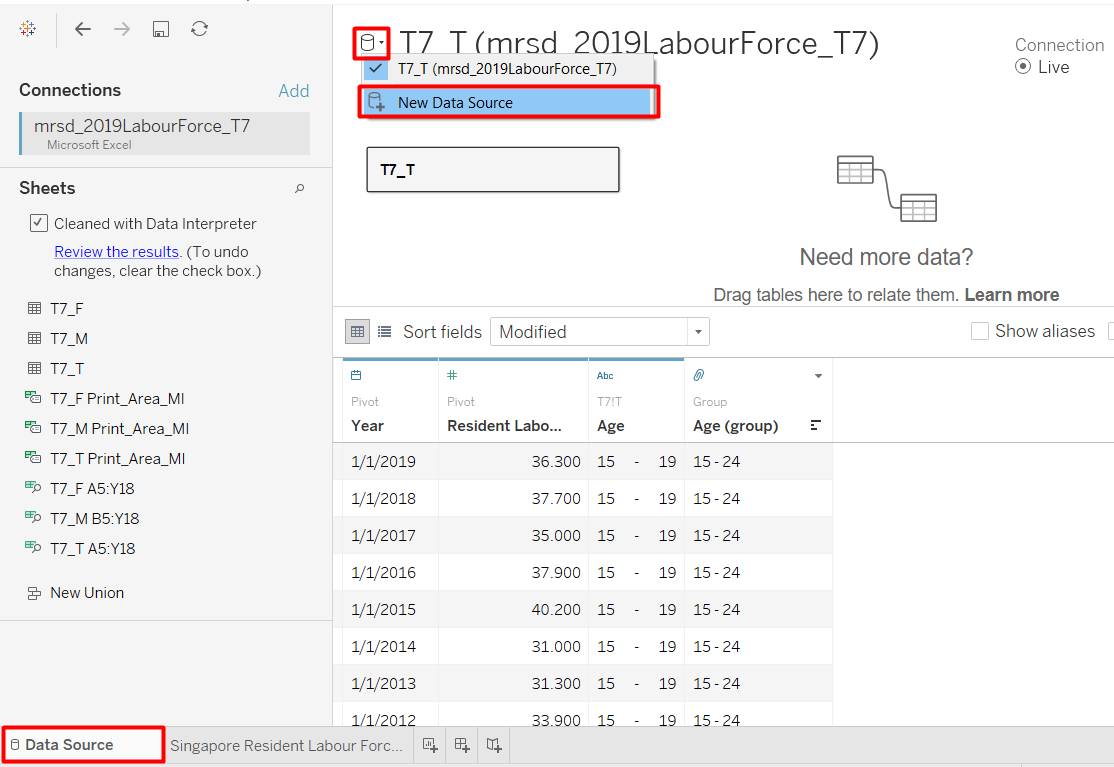Enable Show aliases
This screenshot has height=767, width=1114.
(979, 331)
